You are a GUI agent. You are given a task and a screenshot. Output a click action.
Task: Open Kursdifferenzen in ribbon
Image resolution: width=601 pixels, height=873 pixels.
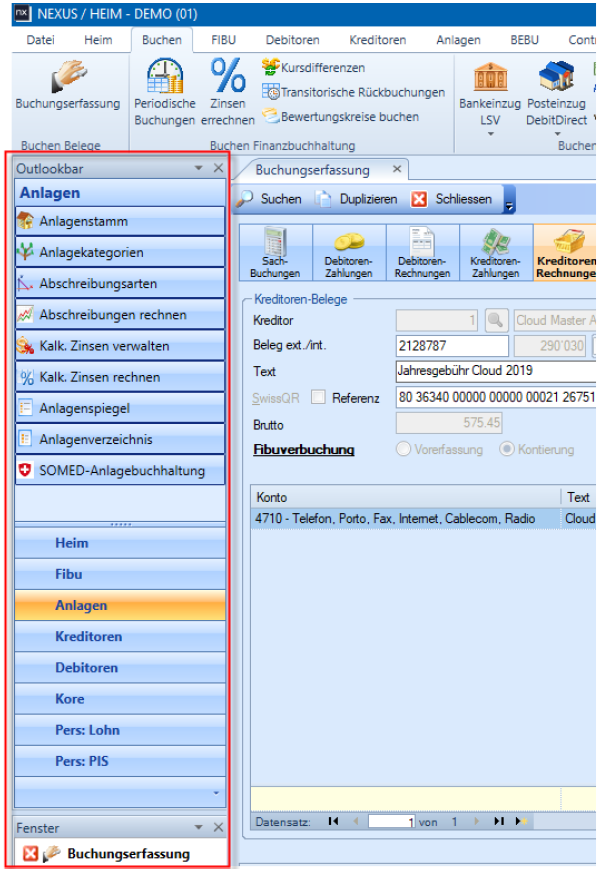314,67
